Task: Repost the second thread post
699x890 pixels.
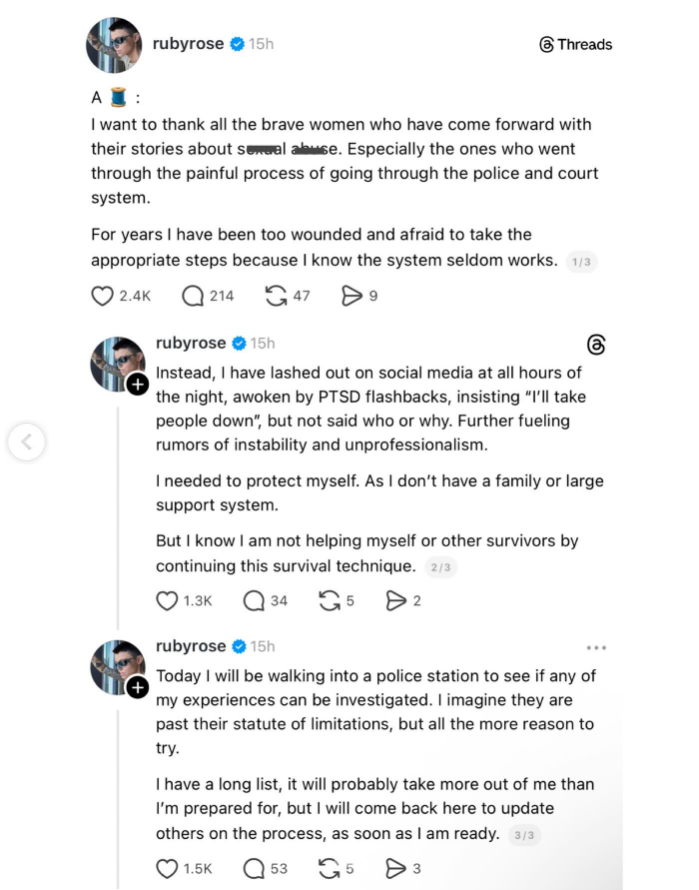Action: pyautogui.click(x=326, y=601)
